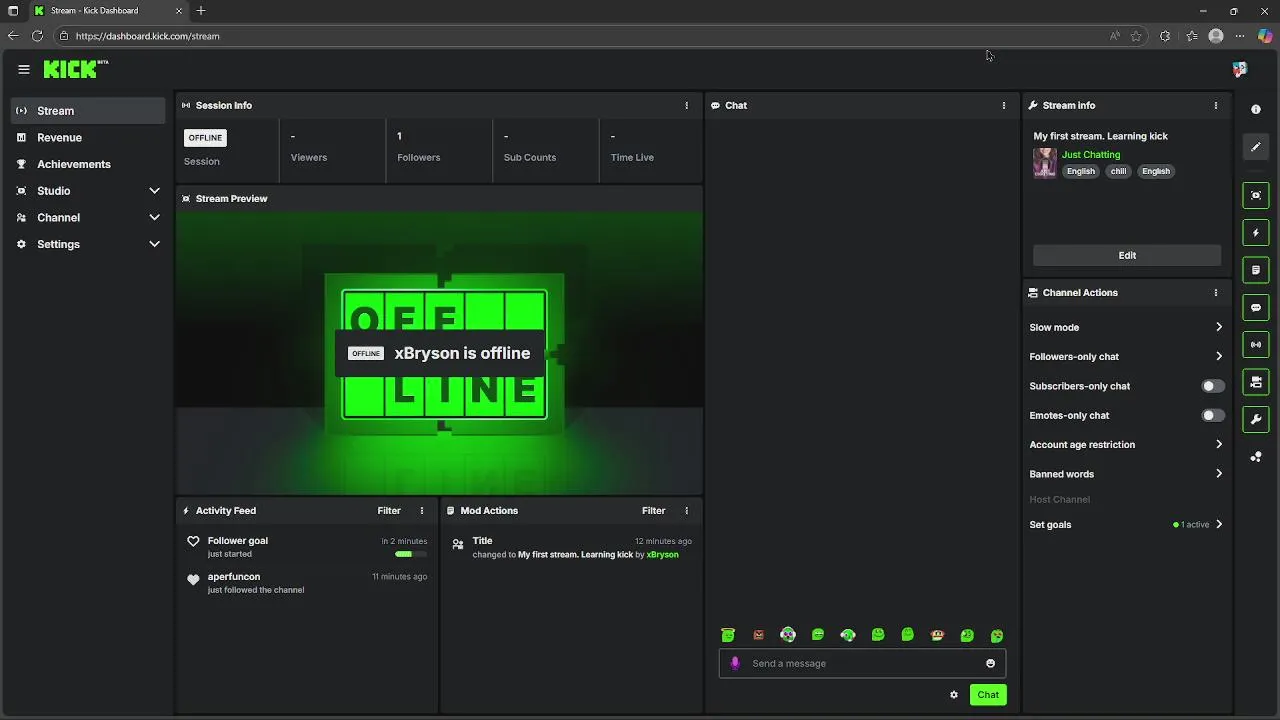
Task: Open Followers-only chat options
Action: point(1126,356)
